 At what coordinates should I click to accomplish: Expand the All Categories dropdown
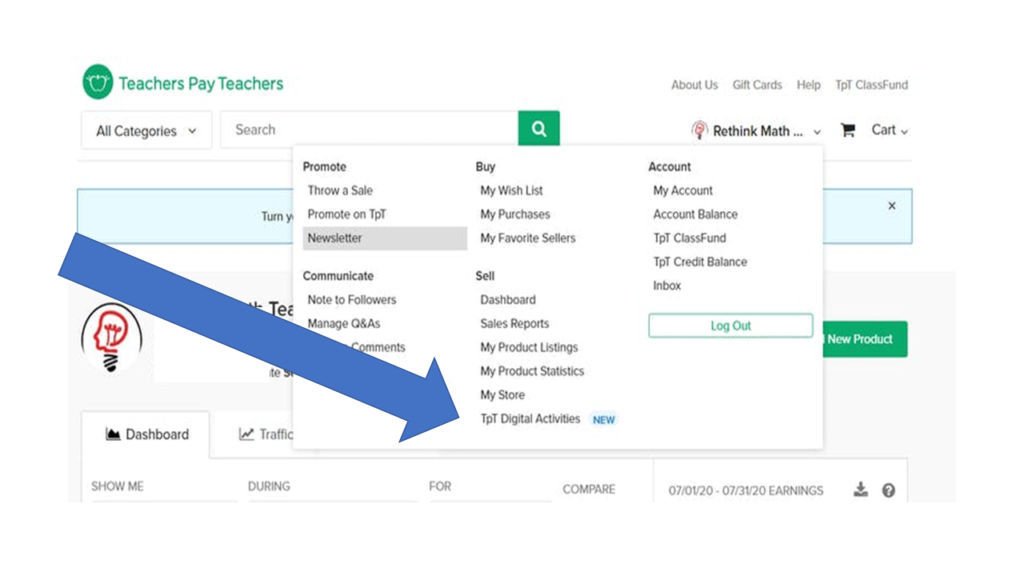(146, 131)
